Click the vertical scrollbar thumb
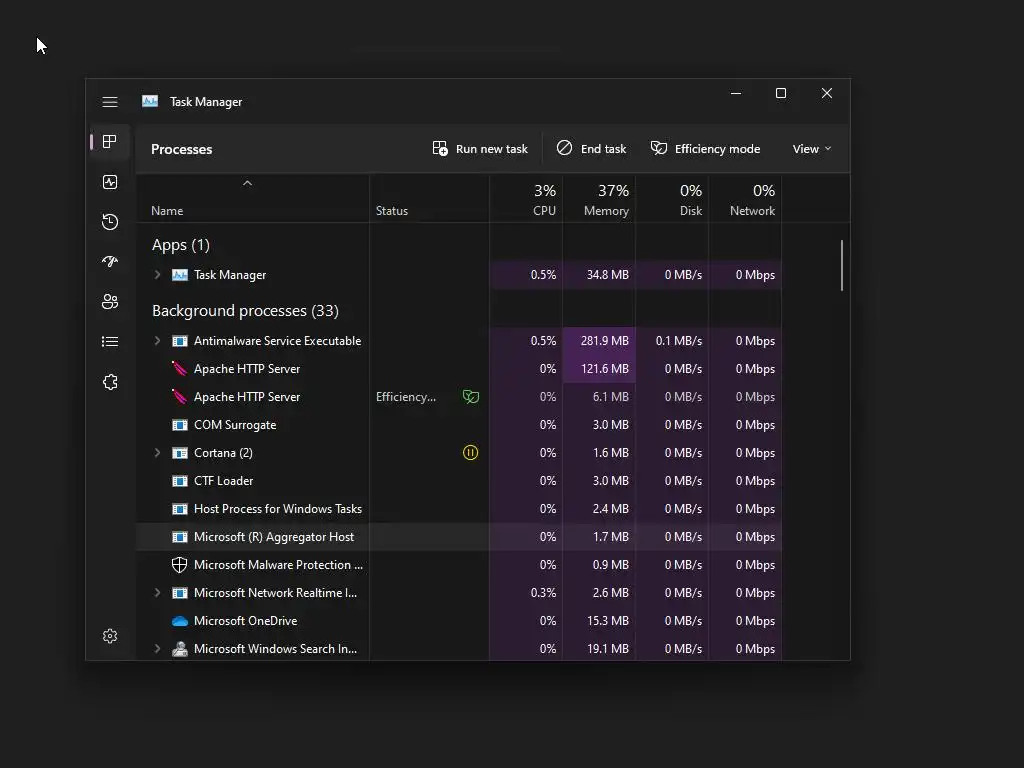This screenshot has width=1024, height=768. pos(842,265)
